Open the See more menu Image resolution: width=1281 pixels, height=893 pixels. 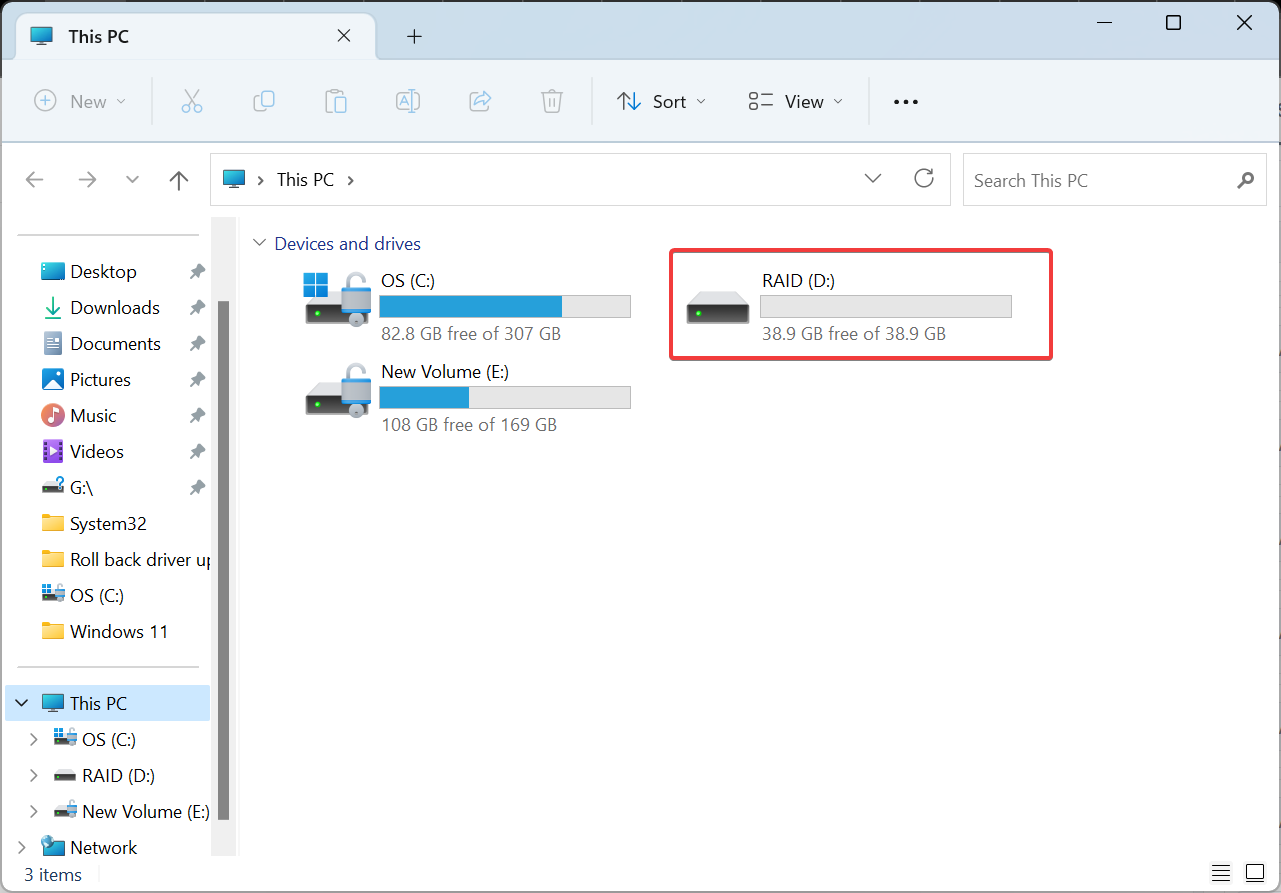pos(905,101)
